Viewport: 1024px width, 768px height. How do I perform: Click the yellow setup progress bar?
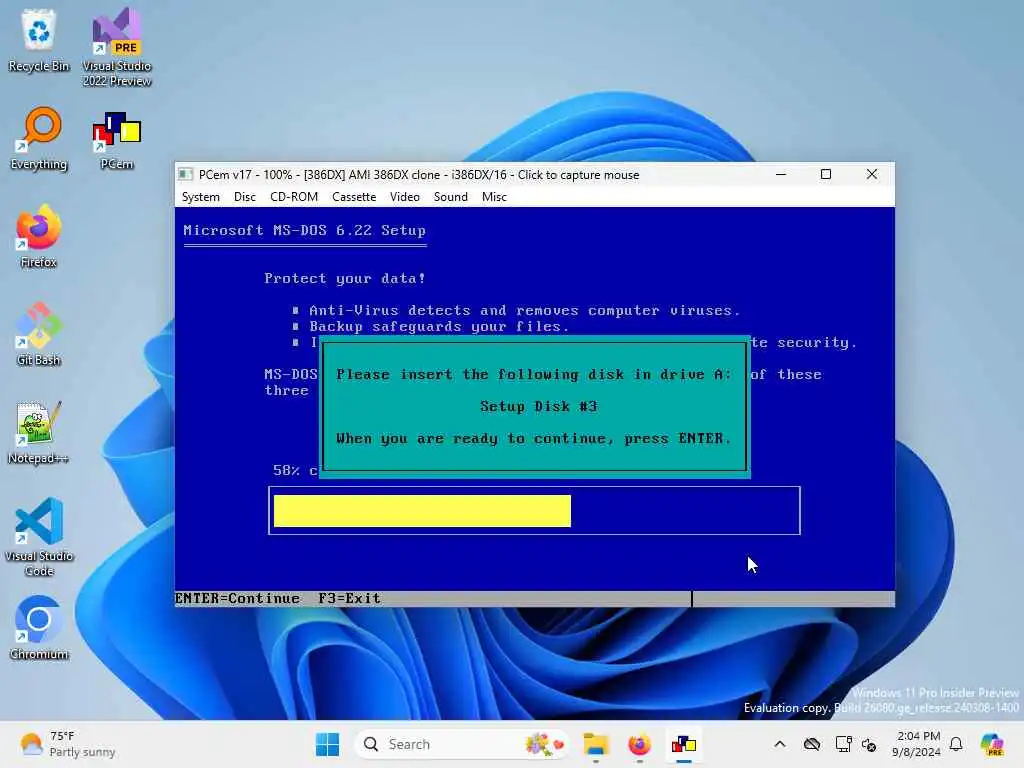(x=422, y=511)
